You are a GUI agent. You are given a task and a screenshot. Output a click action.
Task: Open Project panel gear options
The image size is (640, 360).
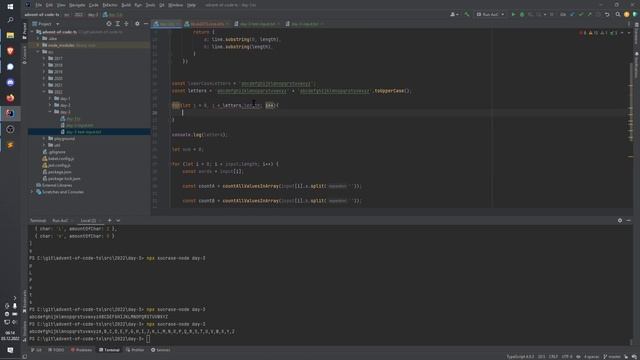(137, 24)
